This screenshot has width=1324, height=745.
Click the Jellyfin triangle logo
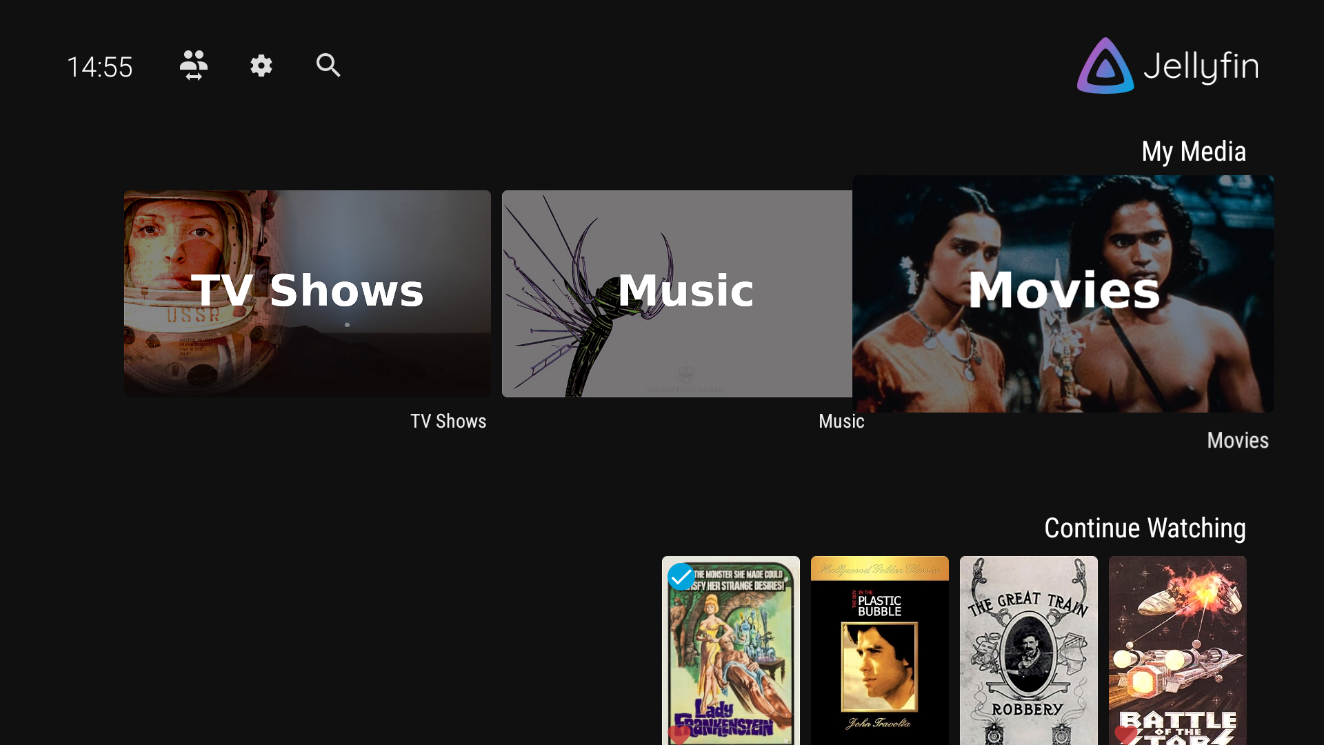pos(1105,67)
